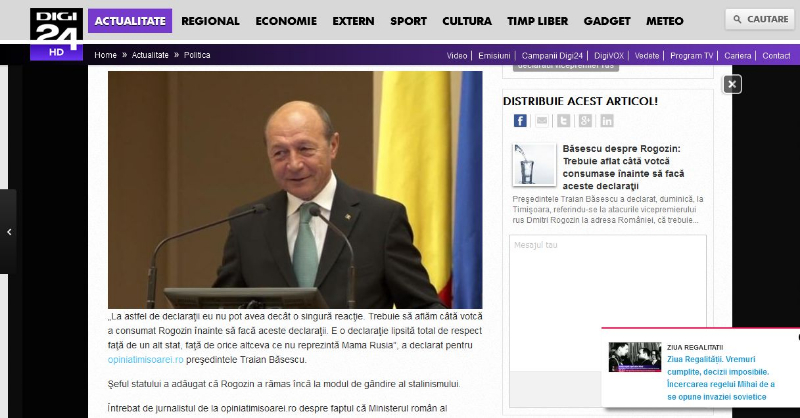Viewport: 800px width, 418px height.
Task: Follow the opiniatimisoarea.ro link
Action: click(145, 360)
